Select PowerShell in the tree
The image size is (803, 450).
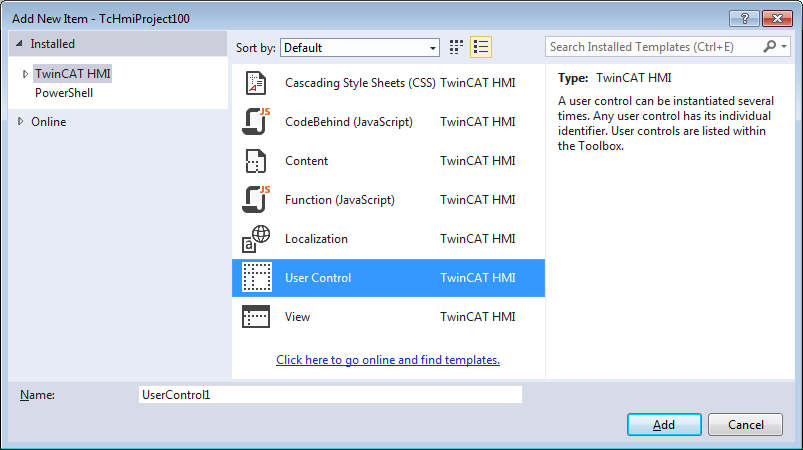pyautogui.click(x=64, y=93)
